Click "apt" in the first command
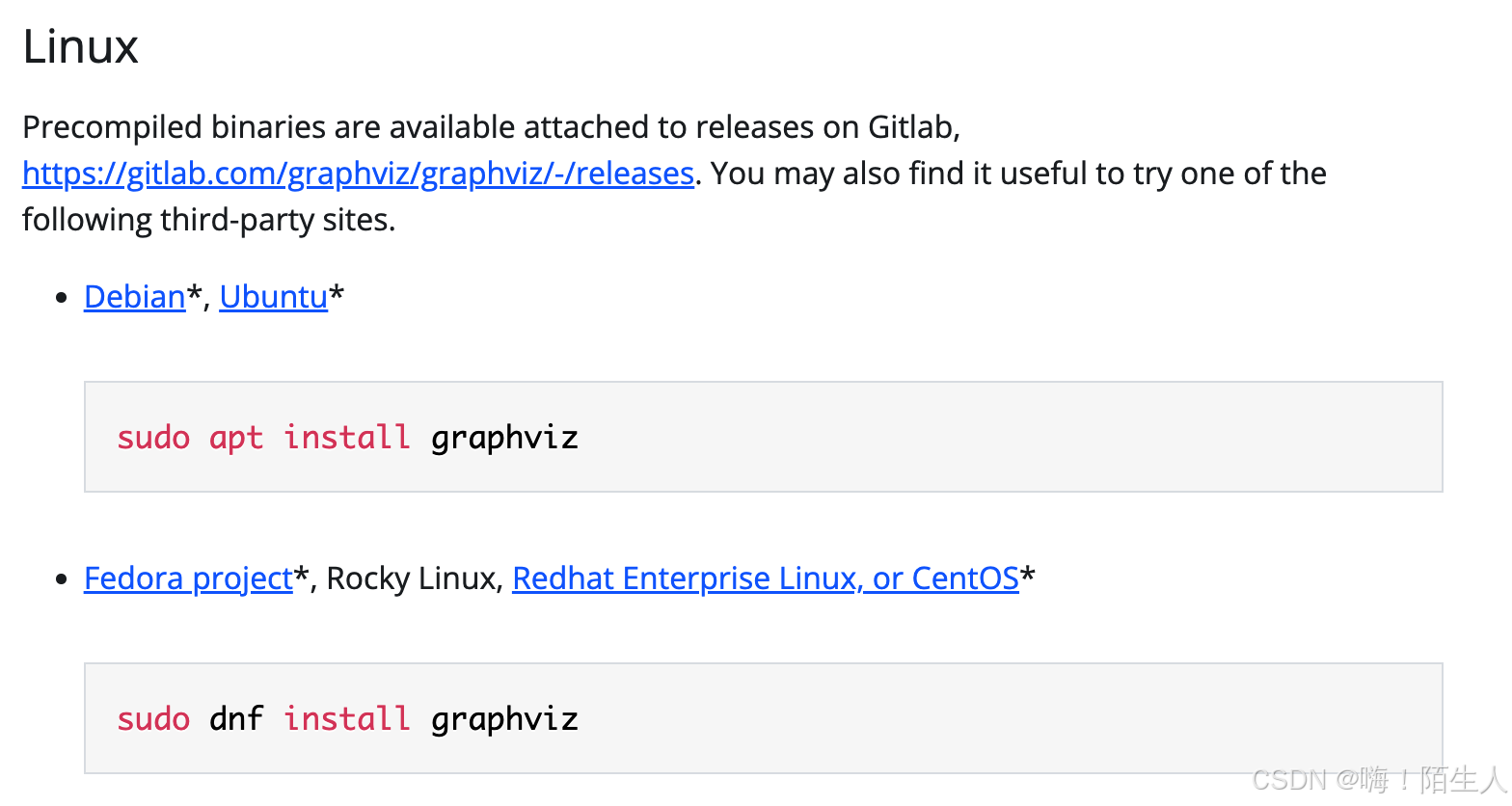The width and height of the screenshot is (1512, 806). (236, 438)
